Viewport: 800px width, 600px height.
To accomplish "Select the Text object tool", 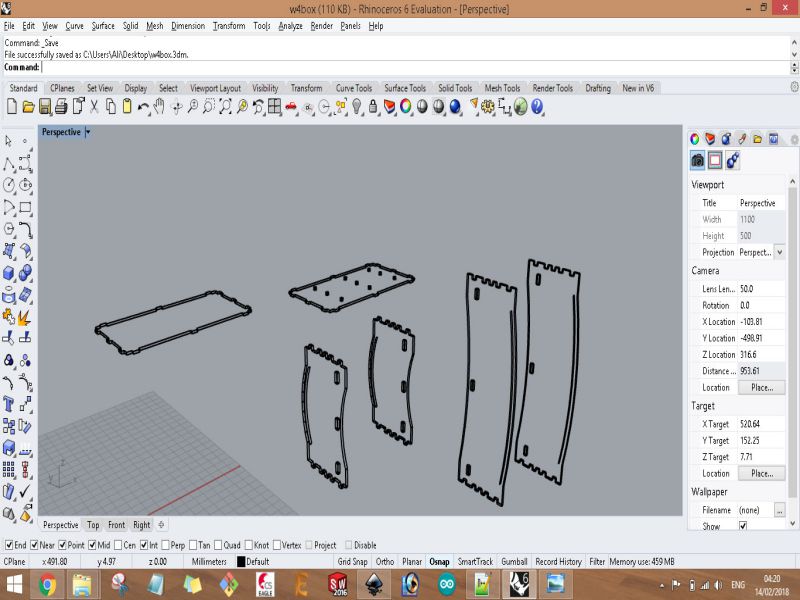I will 9,404.
